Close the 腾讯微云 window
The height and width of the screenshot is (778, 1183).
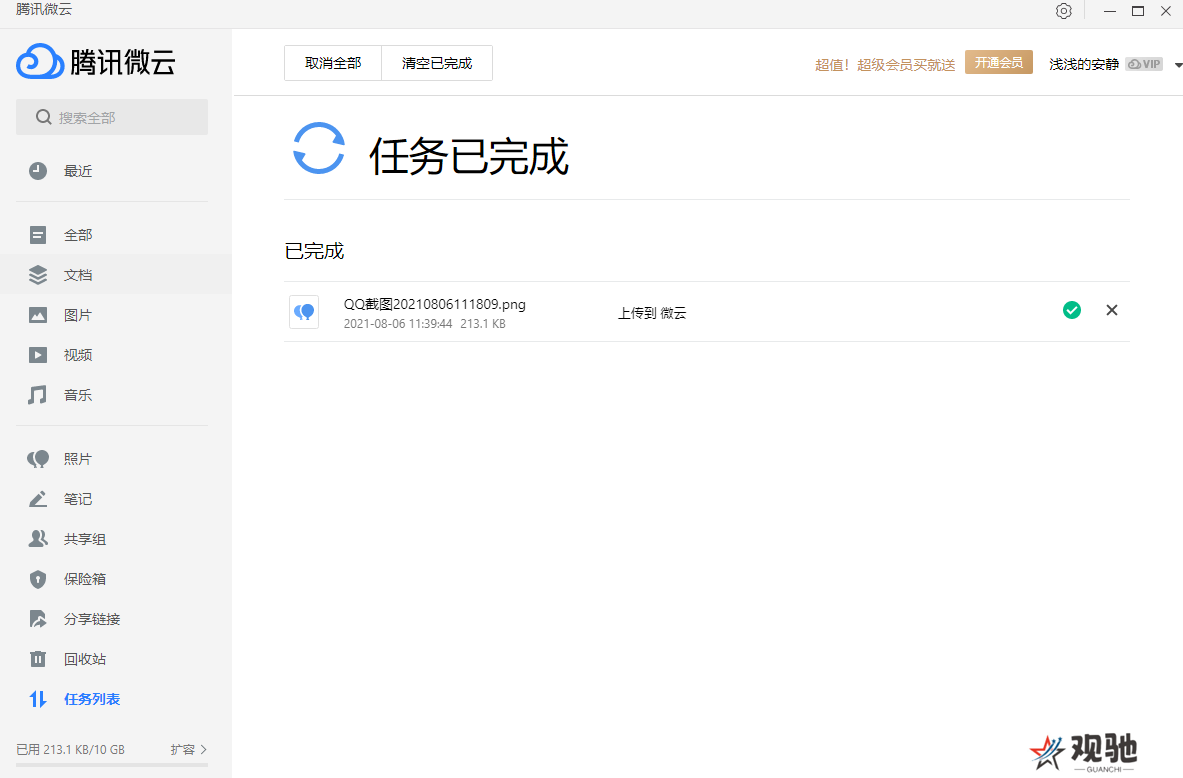tap(1166, 11)
